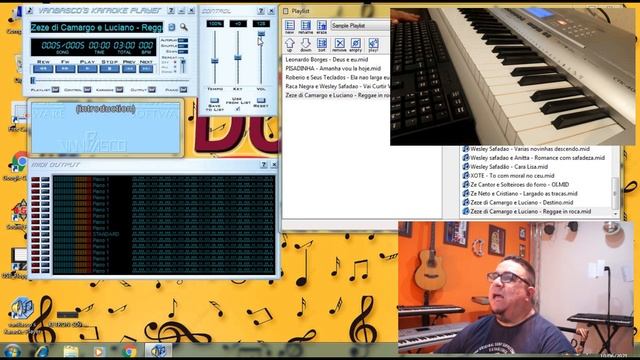Skip to next song with Next button
640x360 pixels.
(x=146, y=69)
